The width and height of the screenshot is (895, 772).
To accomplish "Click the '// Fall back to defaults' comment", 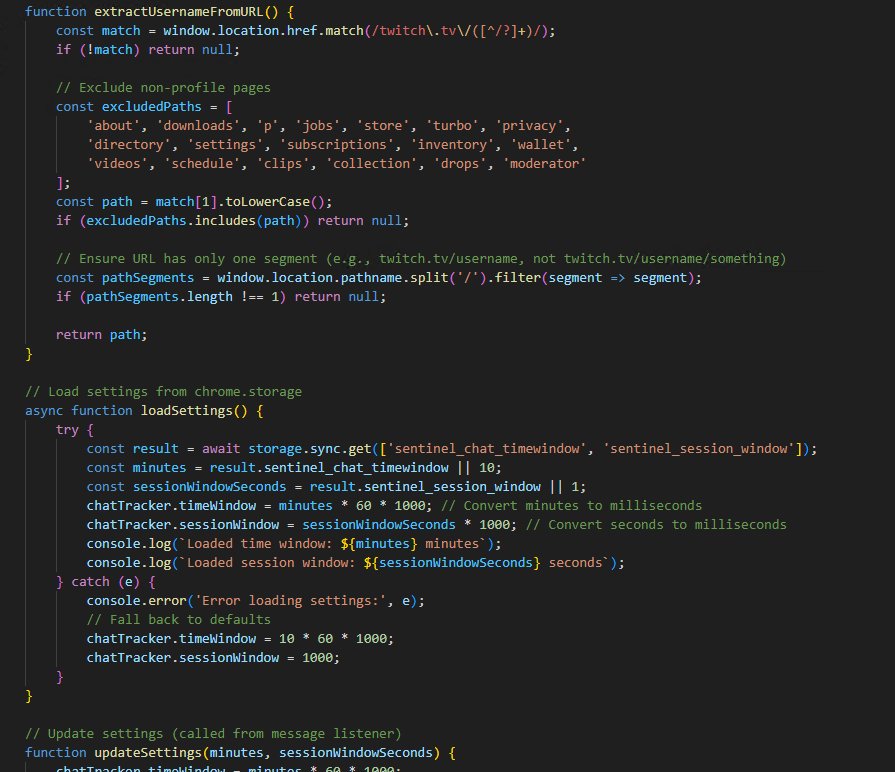I will click(x=179, y=620).
